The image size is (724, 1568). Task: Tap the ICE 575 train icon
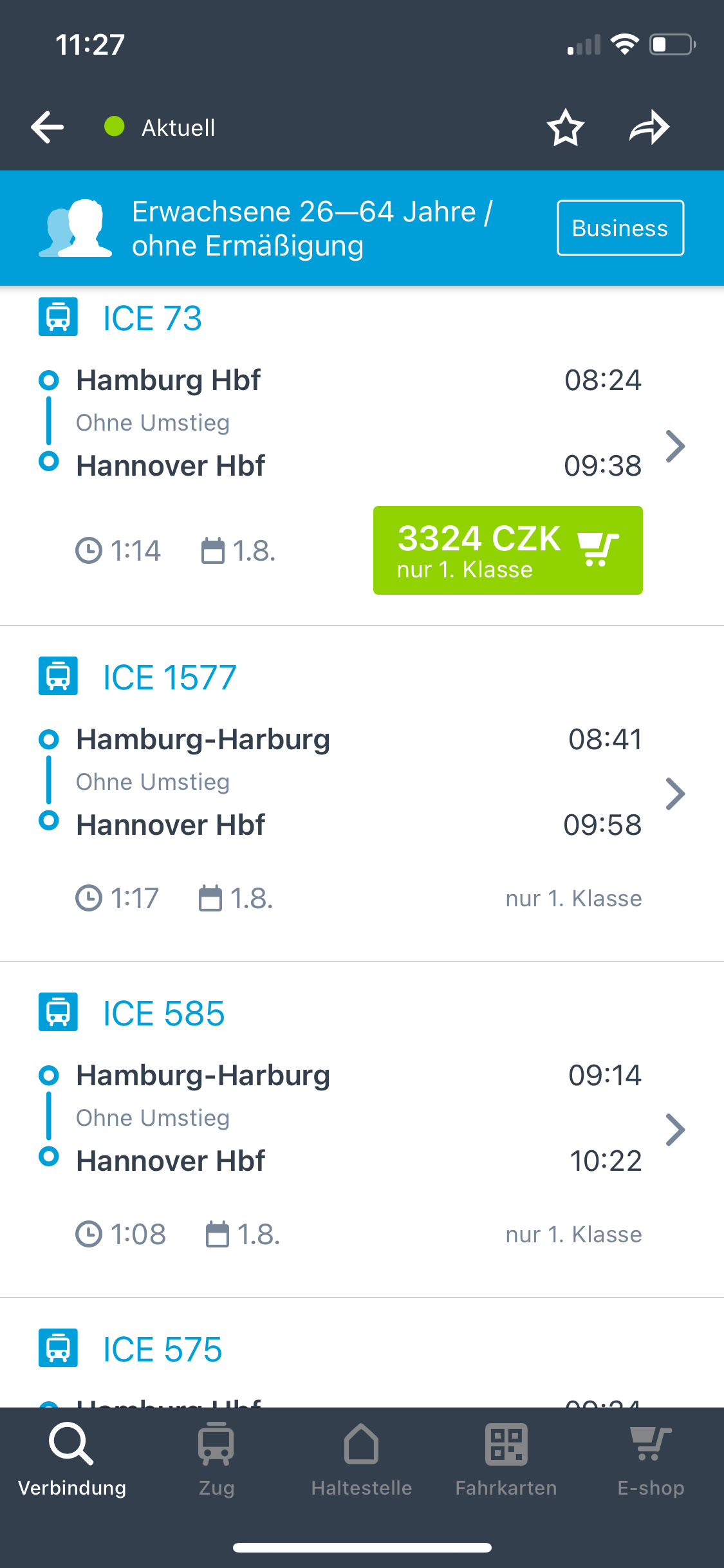[58, 1348]
